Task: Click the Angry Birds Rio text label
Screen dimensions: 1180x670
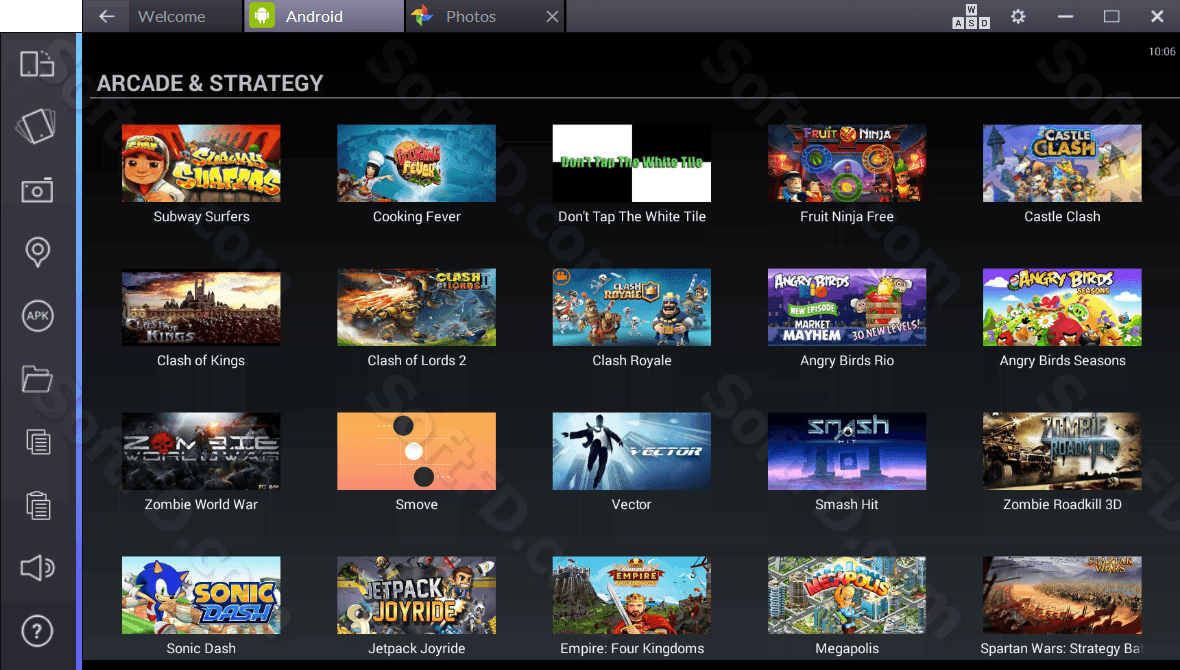Action: pos(847,361)
